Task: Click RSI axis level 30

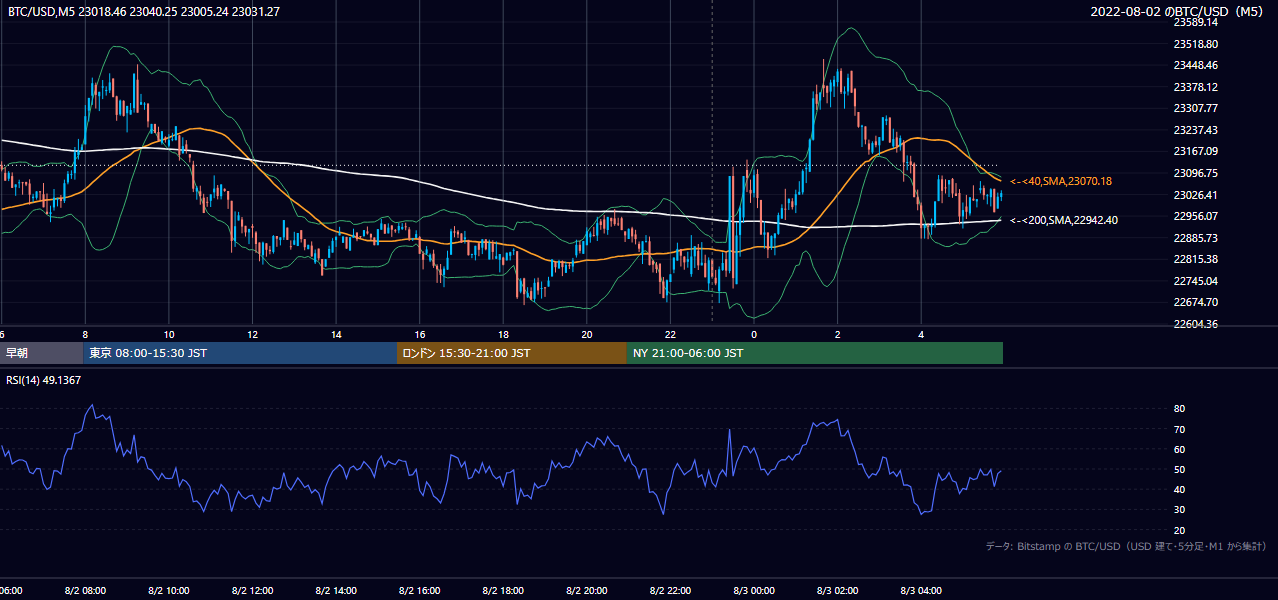Action: click(x=1179, y=509)
